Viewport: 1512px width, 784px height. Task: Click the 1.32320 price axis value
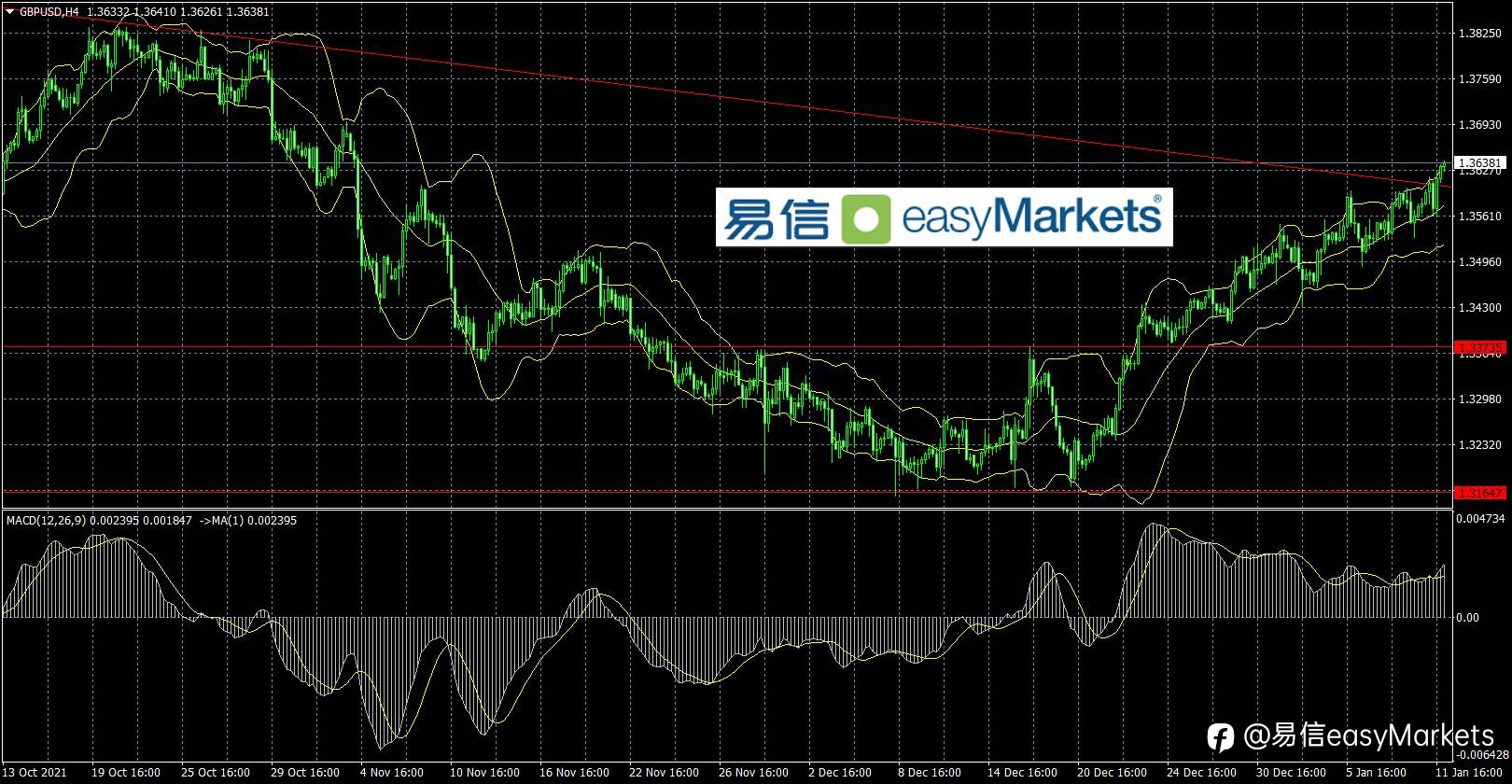tap(1479, 444)
